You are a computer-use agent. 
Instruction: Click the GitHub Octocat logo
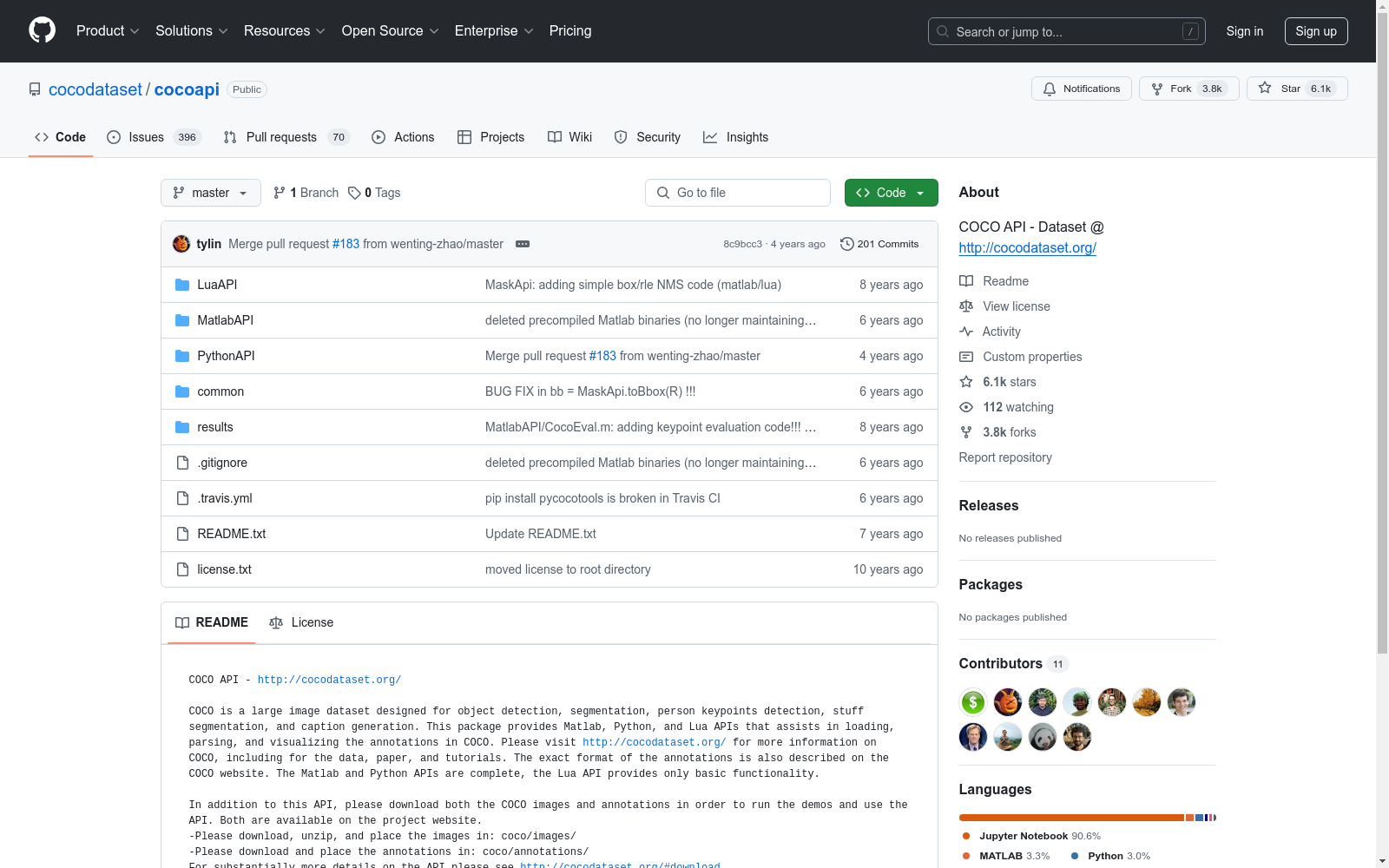pyautogui.click(x=42, y=30)
